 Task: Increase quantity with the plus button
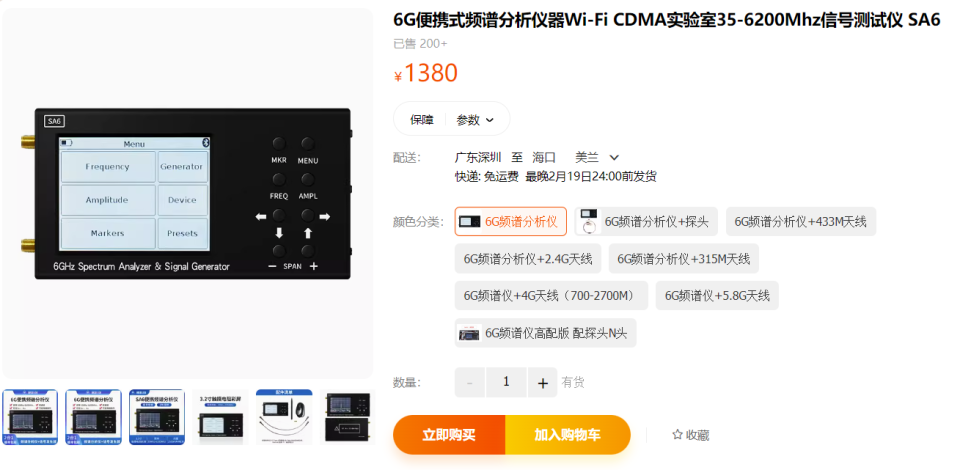point(542,382)
